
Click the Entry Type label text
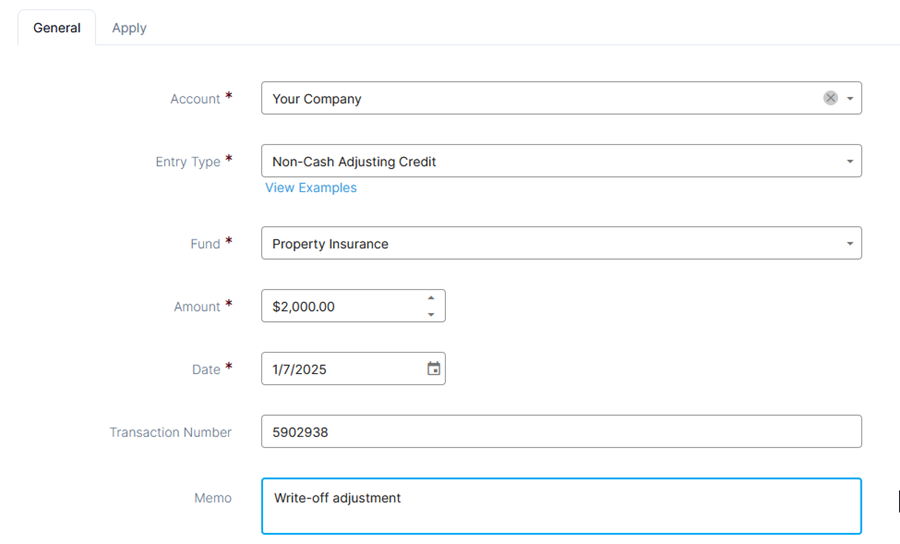pos(188,162)
